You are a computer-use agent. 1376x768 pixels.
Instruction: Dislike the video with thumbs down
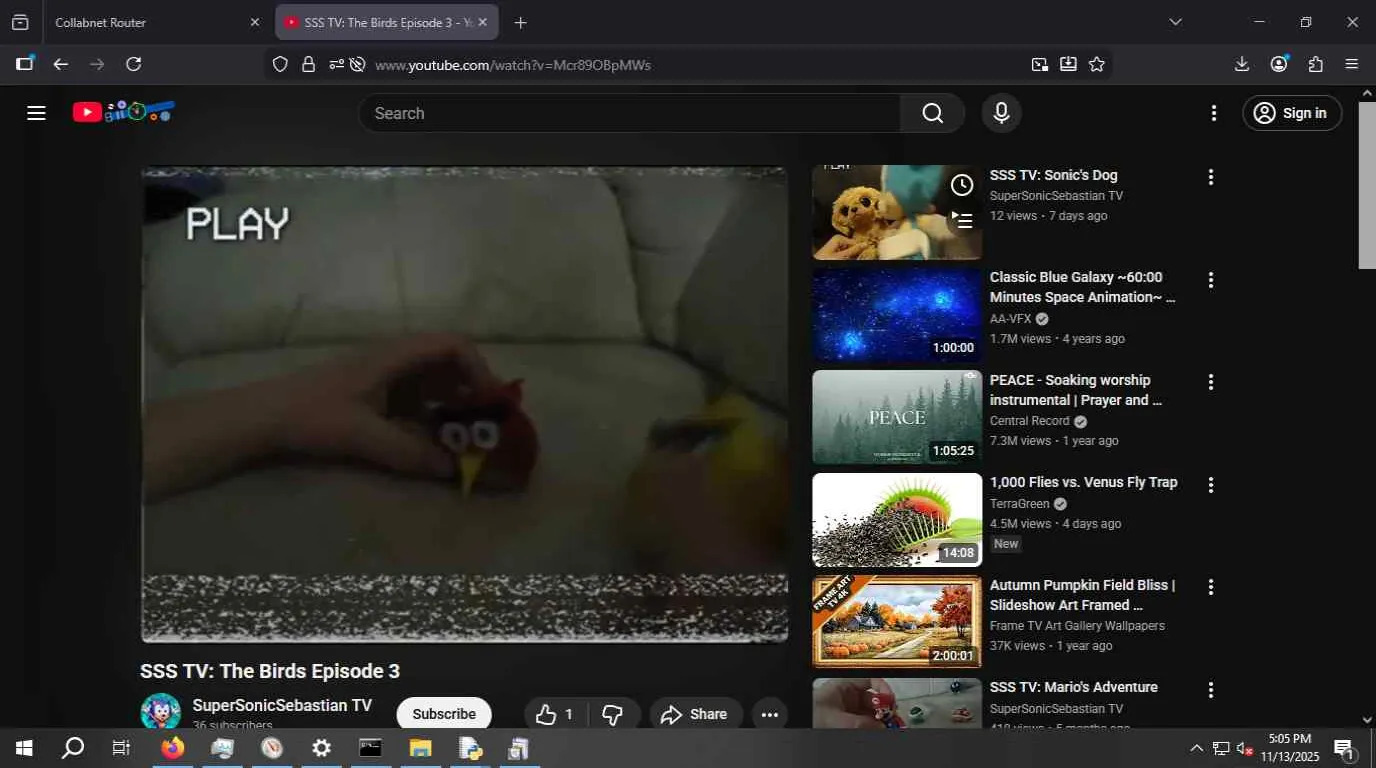[613, 714]
